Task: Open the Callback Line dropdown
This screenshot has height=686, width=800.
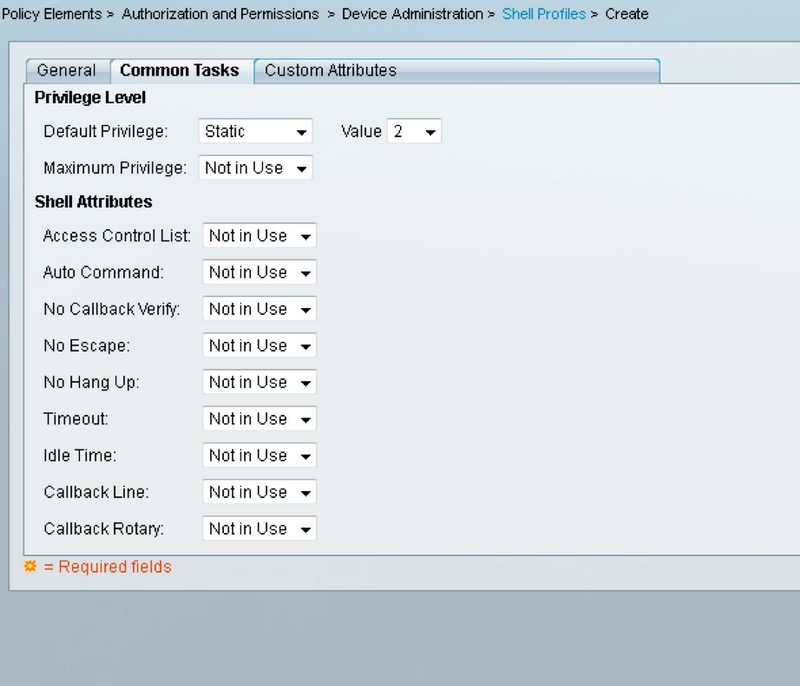Action: pyautogui.click(x=259, y=492)
